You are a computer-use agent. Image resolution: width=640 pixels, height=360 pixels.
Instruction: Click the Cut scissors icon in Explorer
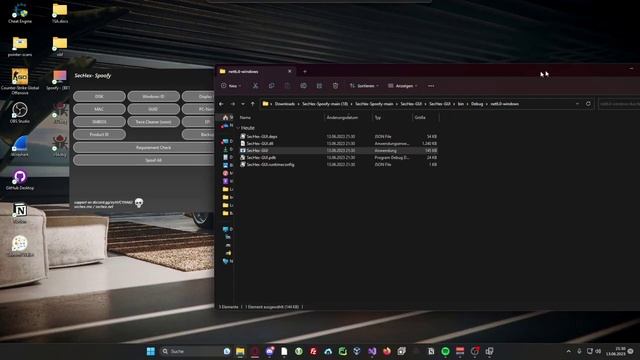pos(255,86)
